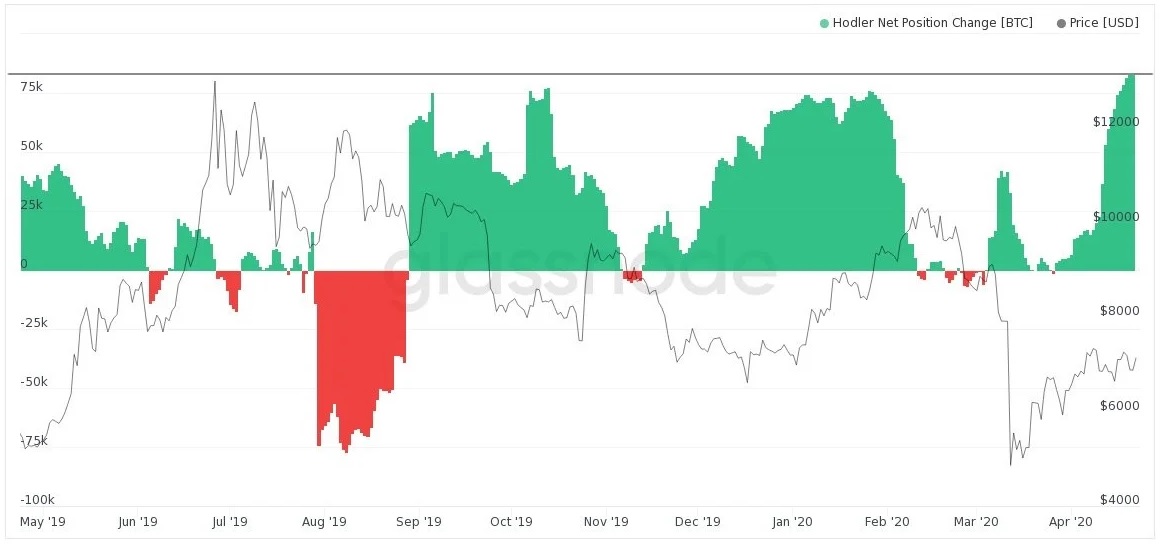Select the Jul '19 x-axis label
Image resolution: width=1160 pixels, height=544 pixels.
point(229,522)
